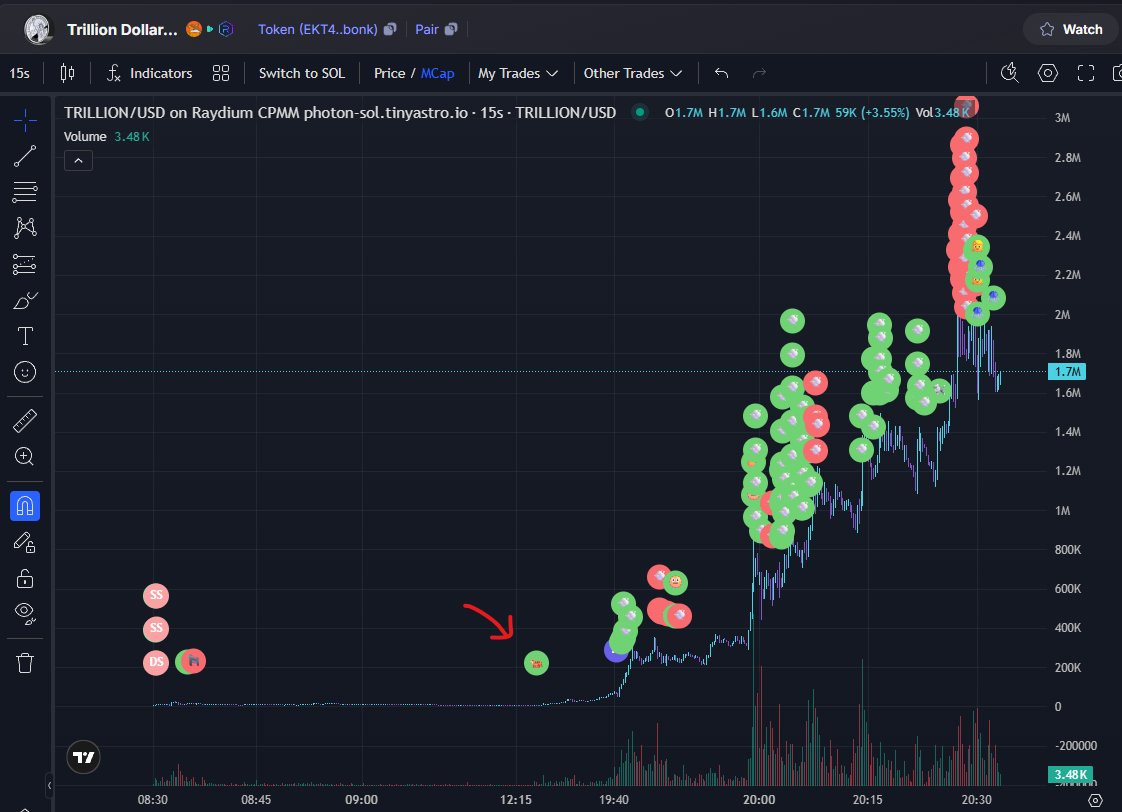Click the 12:15 time axis label

tap(515, 800)
